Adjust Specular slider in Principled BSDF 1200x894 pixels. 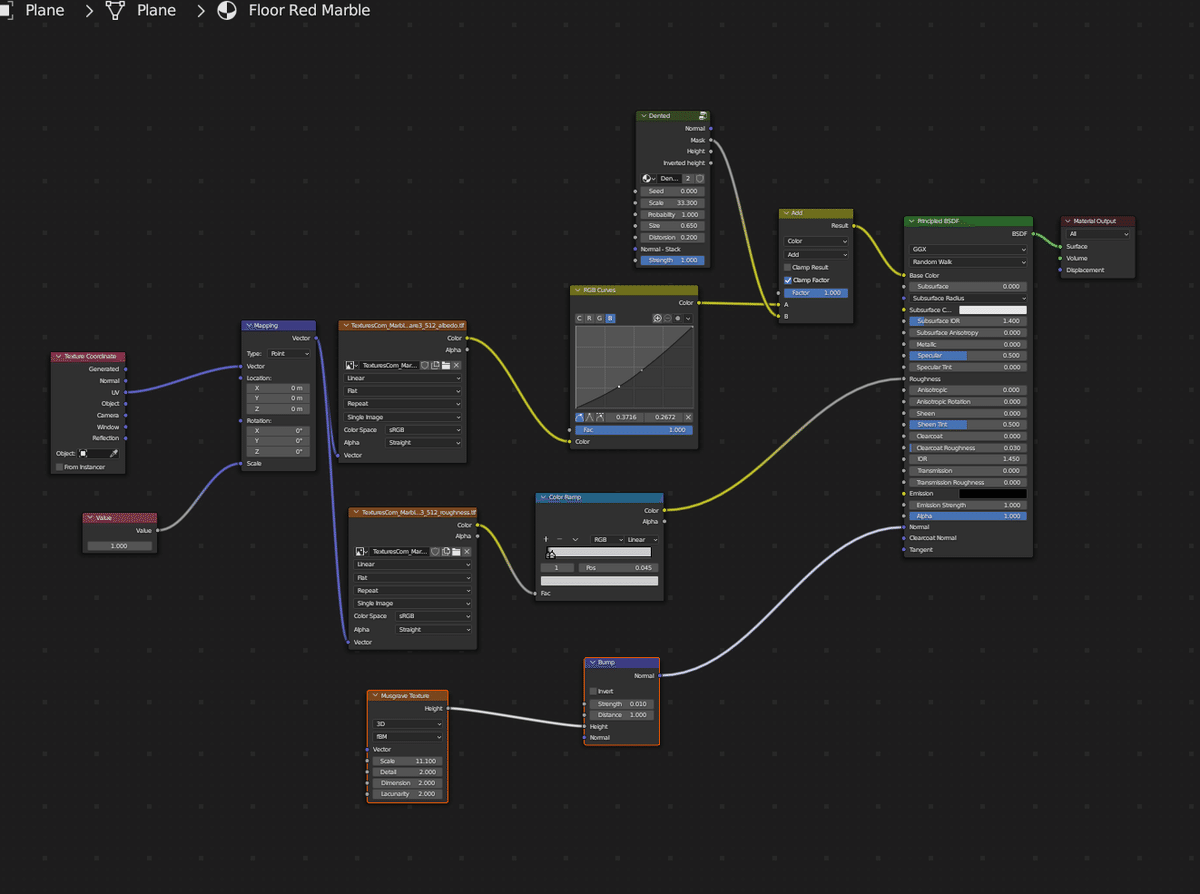pos(968,355)
